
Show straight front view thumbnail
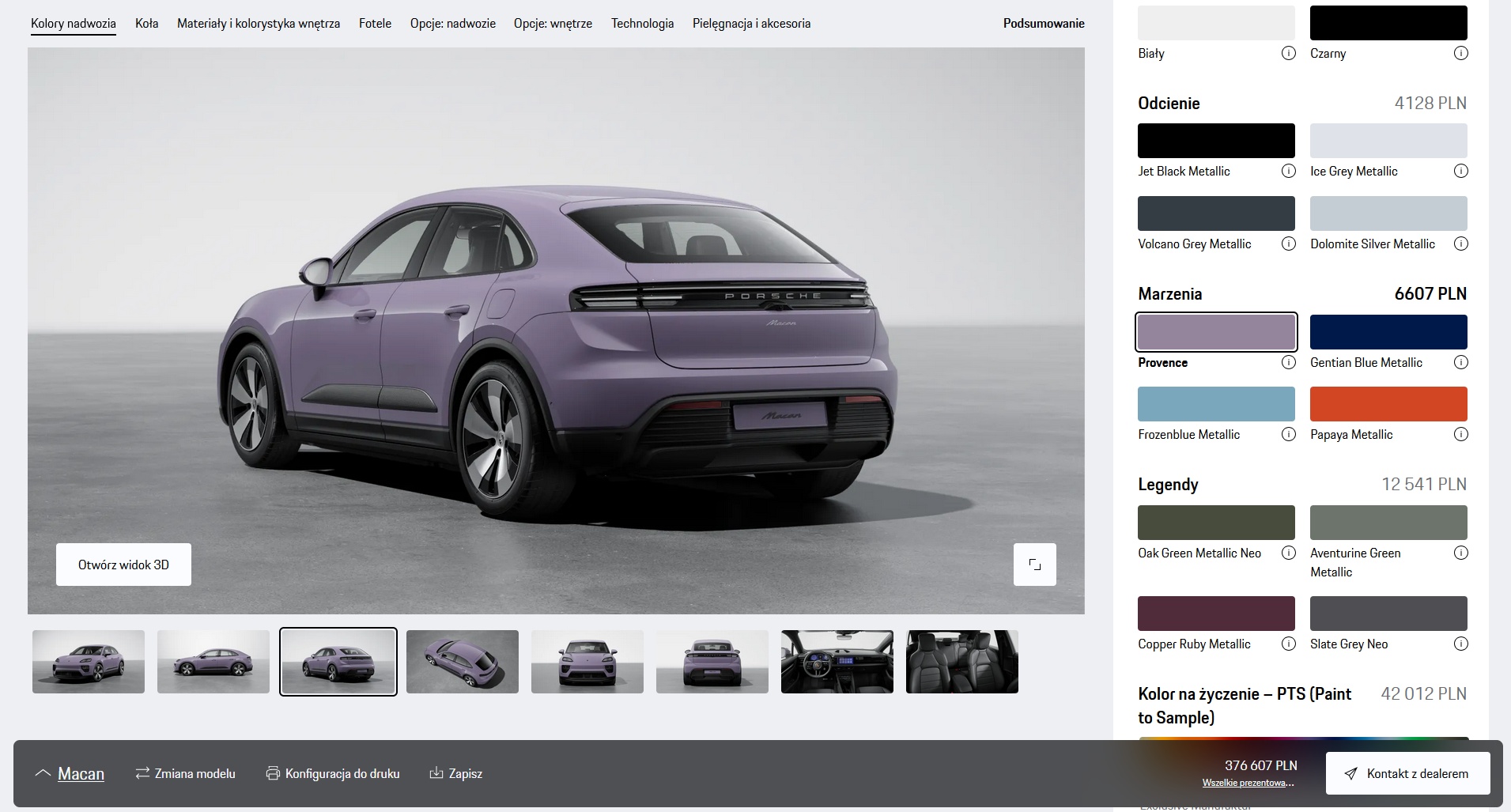587,662
